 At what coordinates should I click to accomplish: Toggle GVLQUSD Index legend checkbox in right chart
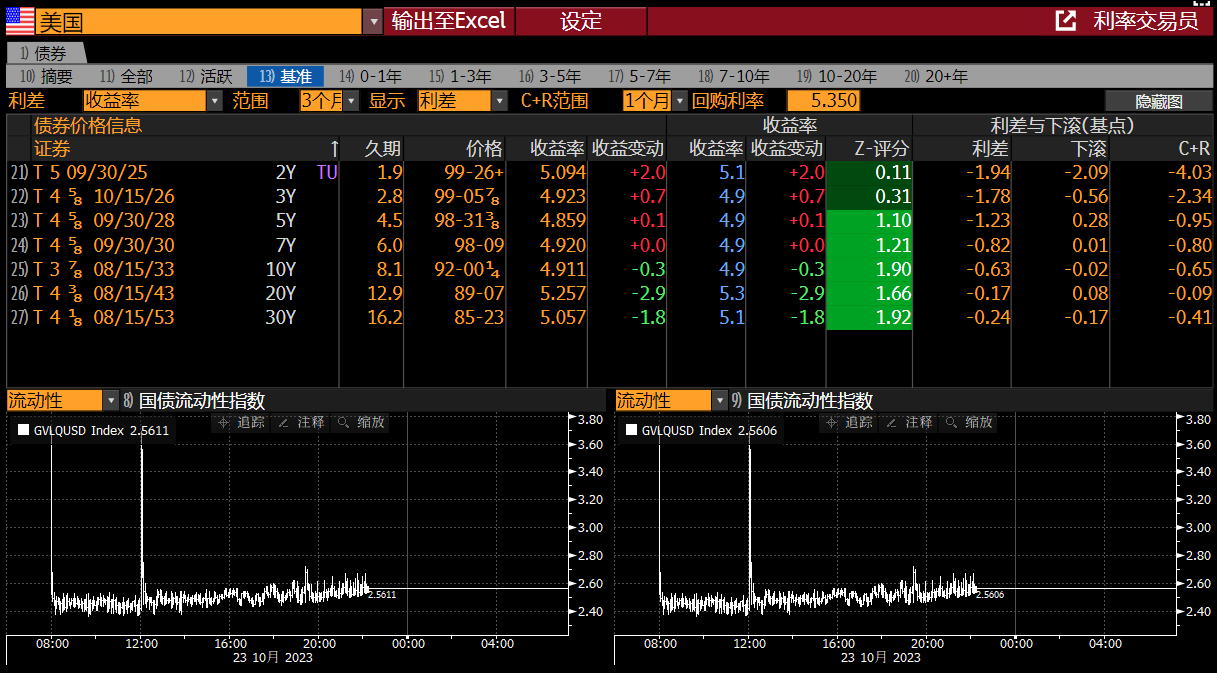pos(631,431)
